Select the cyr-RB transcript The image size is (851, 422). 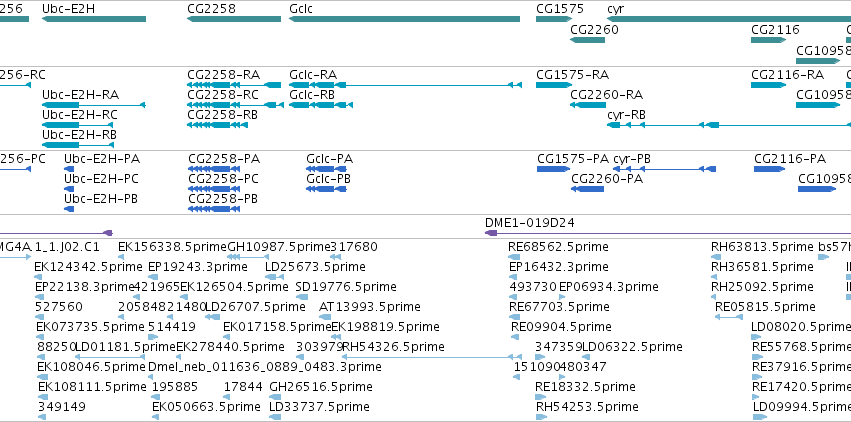pos(729,125)
